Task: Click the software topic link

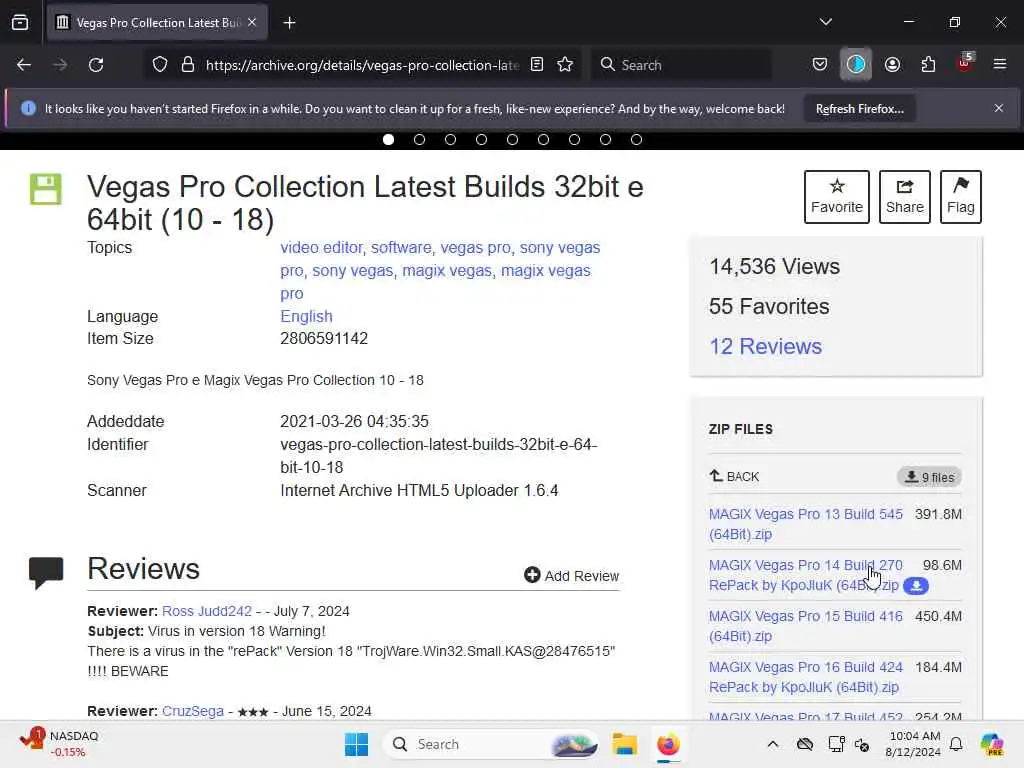Action: 401,248
